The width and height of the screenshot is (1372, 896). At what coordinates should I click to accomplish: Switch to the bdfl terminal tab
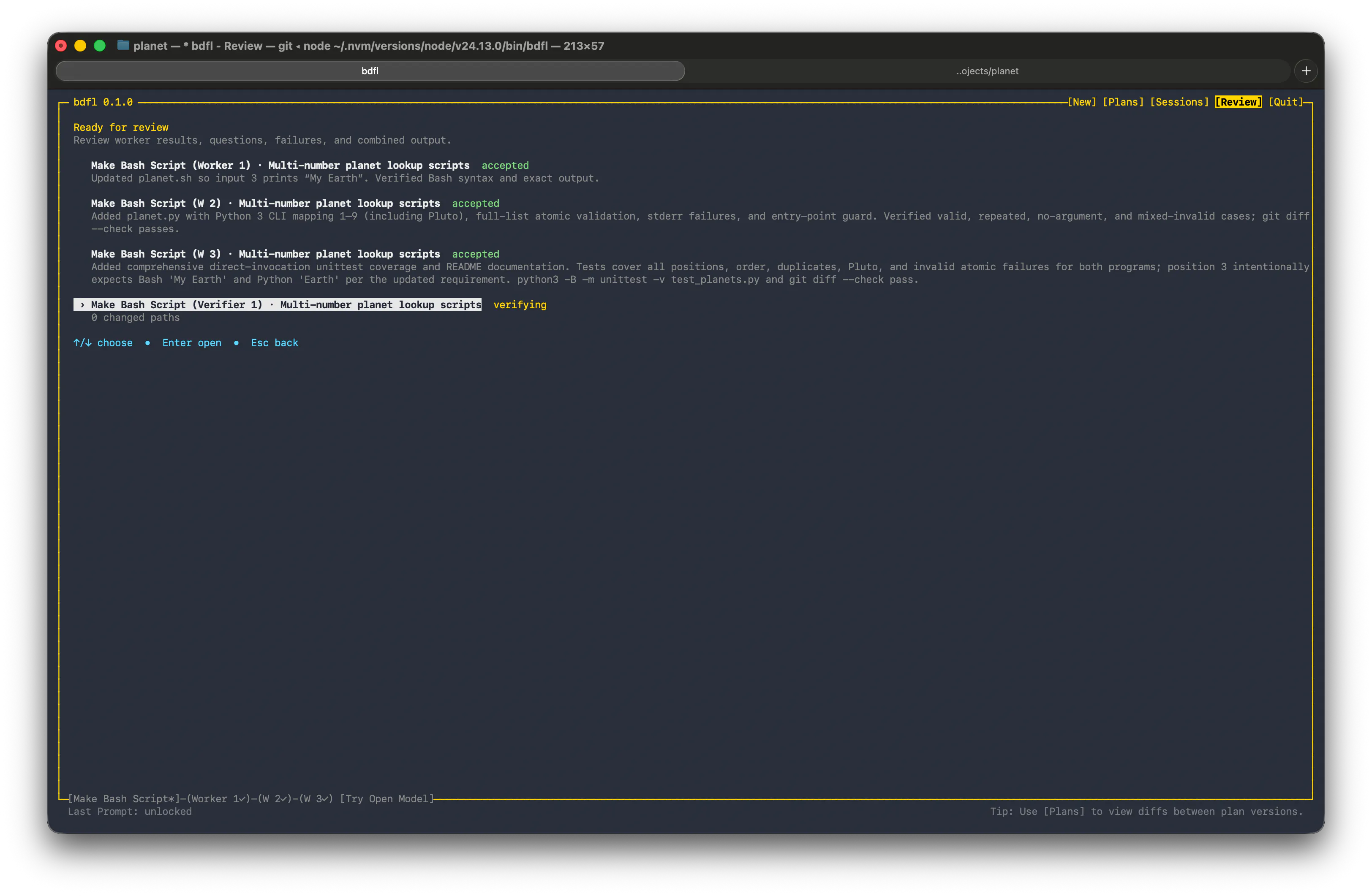pyautogui.click(x=370, y=71)
